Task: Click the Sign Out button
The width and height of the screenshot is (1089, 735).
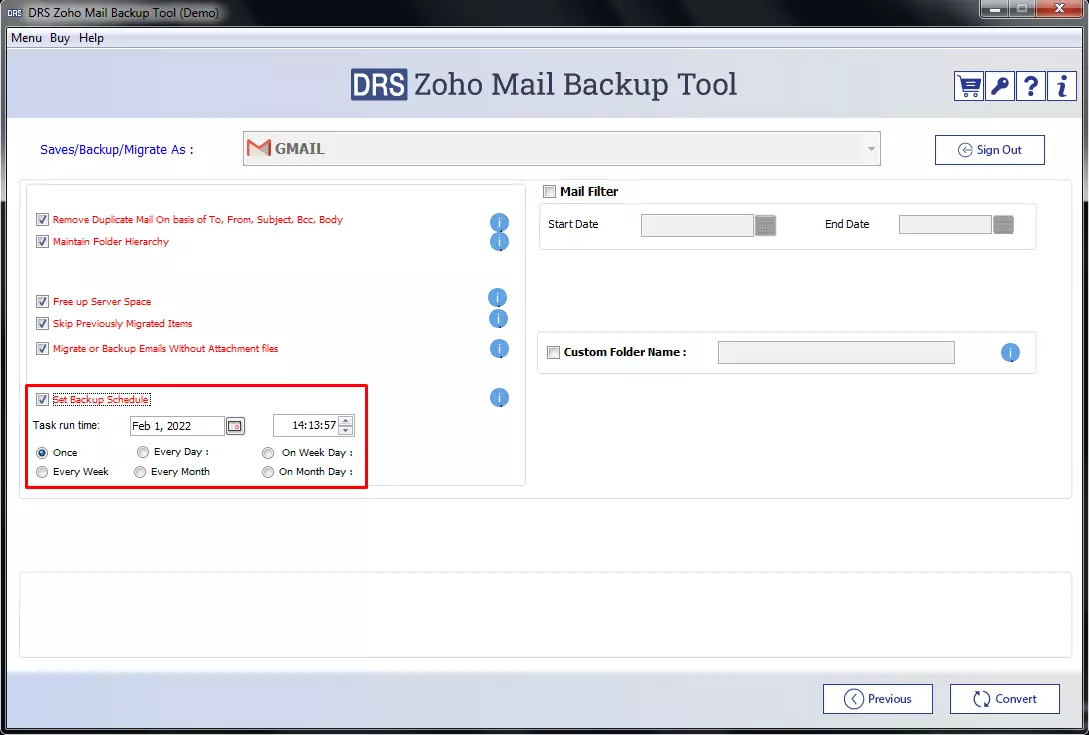Action: click(x=990, y=150)
